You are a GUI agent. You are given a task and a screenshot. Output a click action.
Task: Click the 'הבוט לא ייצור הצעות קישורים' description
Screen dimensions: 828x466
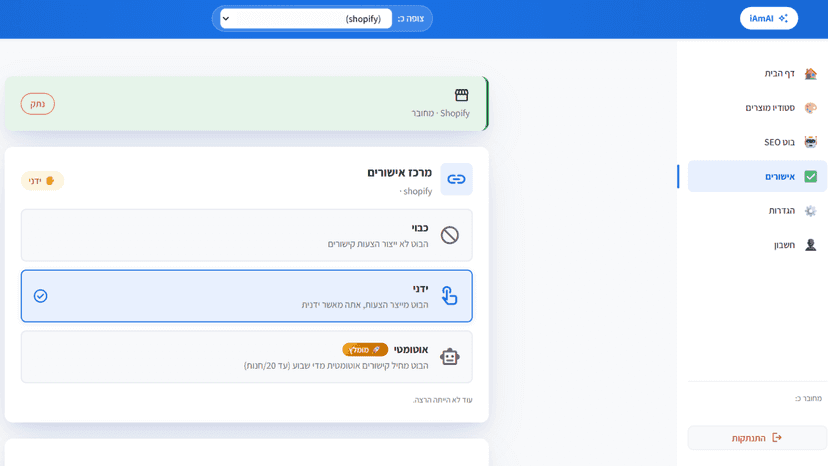[x=378, y=244]
